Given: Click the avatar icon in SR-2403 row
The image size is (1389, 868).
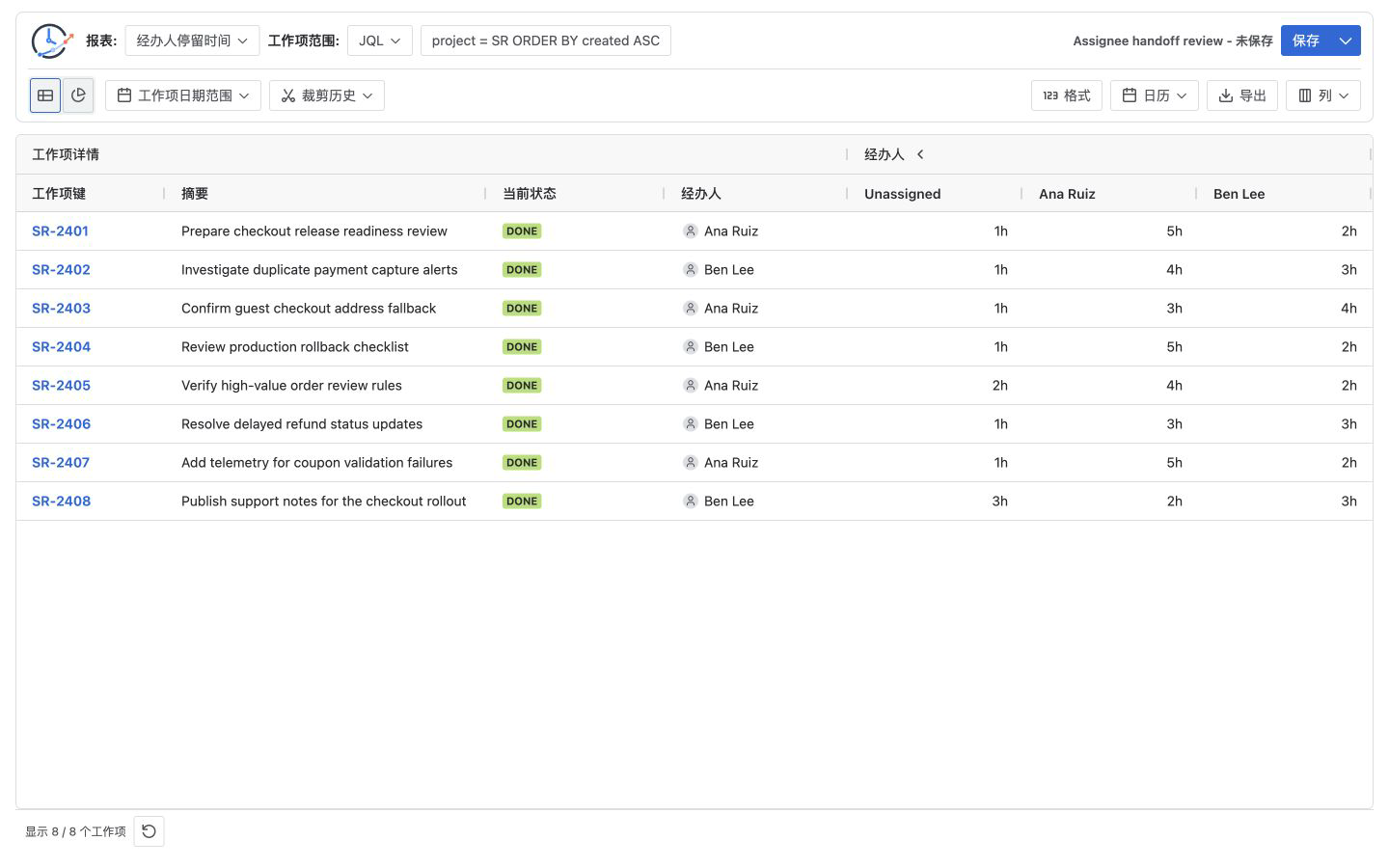Looking at the screenshot, I should coord(691,309).
